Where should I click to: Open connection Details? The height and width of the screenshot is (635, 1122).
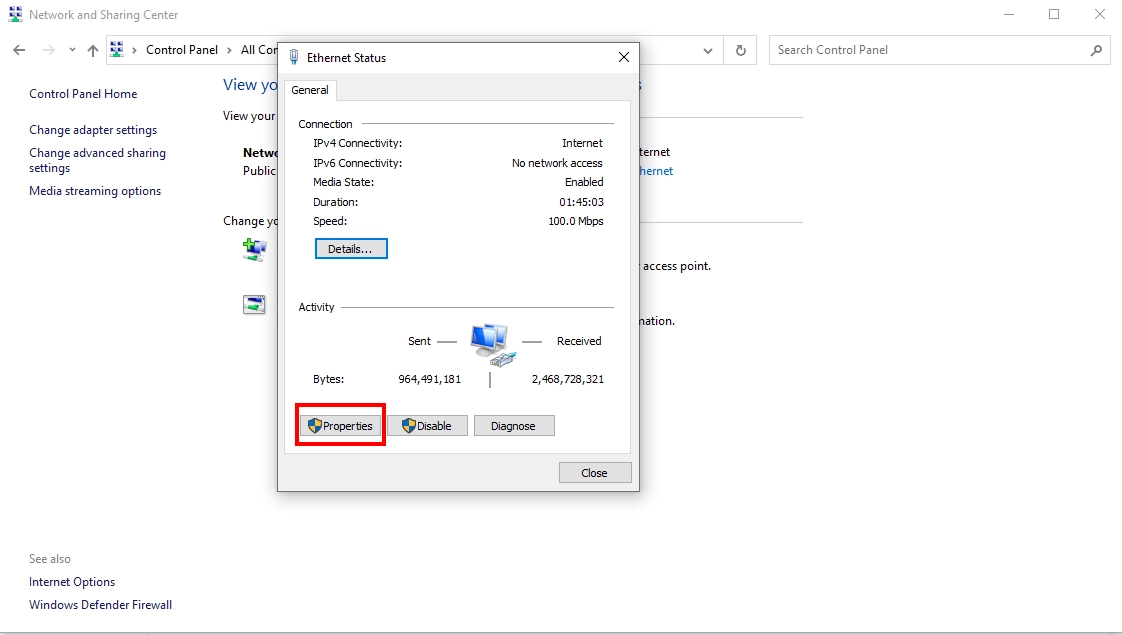click(350, 249)
